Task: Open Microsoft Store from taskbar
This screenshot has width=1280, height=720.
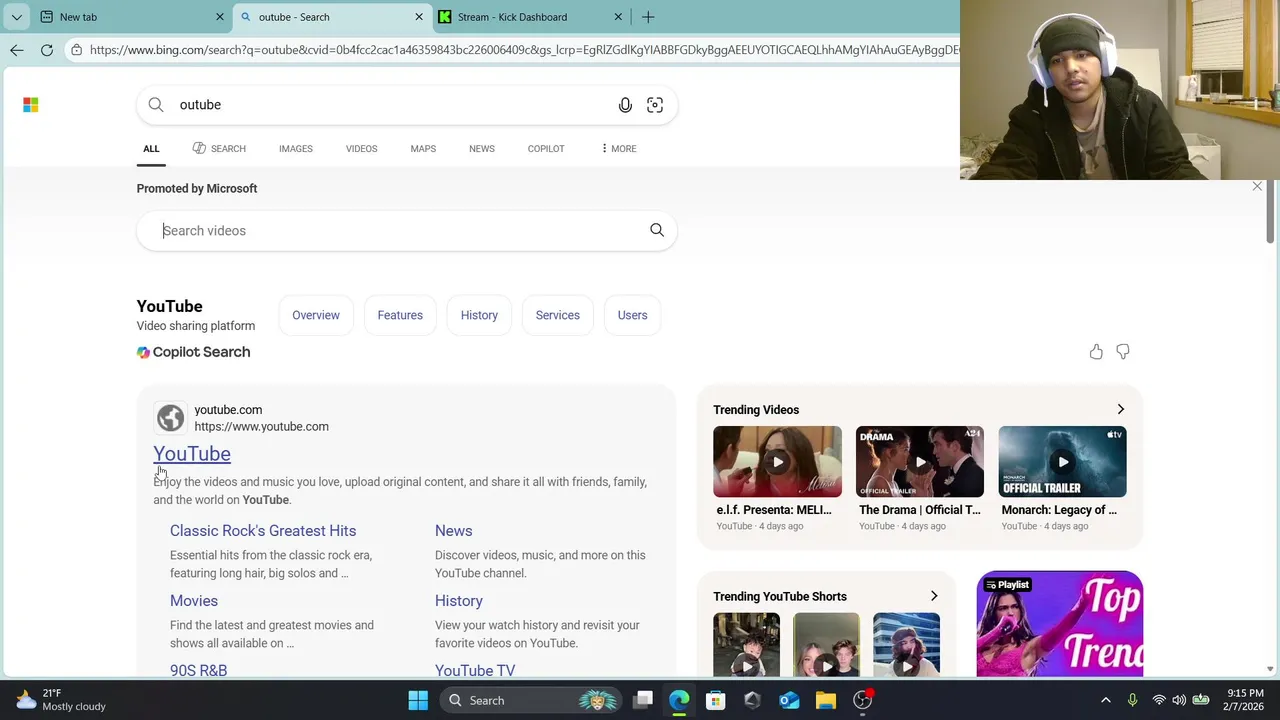Action: [x=716, y=701]
